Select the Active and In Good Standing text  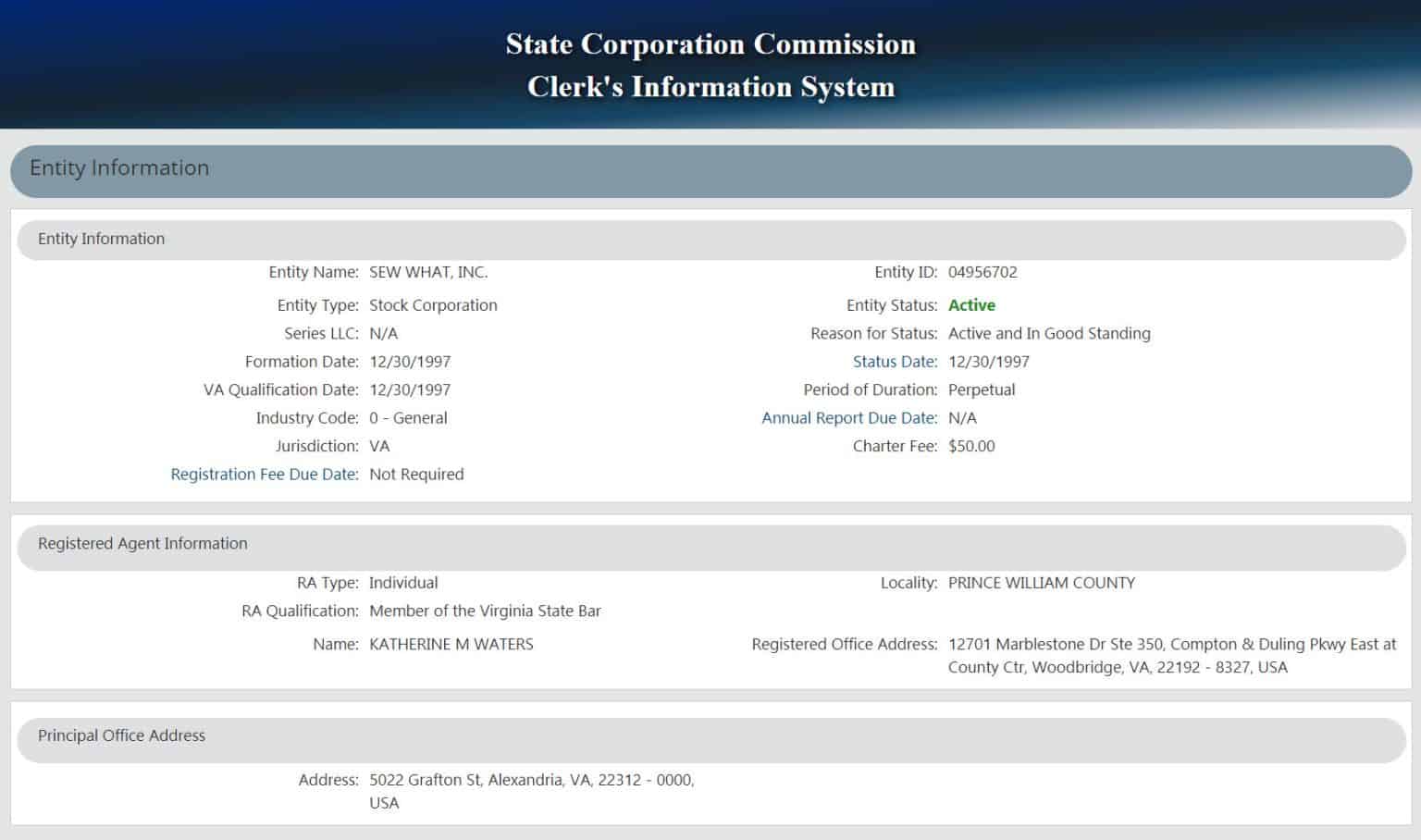1048,334
